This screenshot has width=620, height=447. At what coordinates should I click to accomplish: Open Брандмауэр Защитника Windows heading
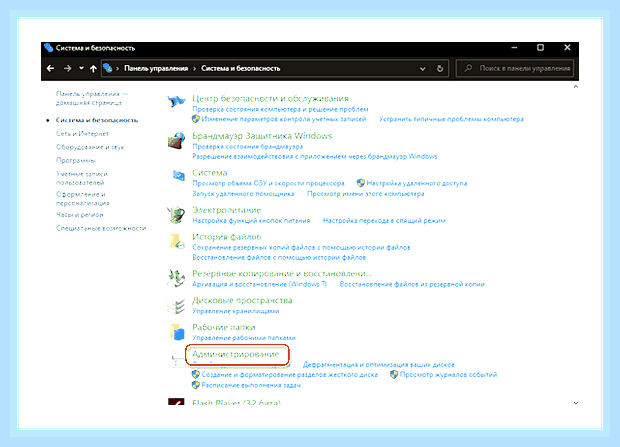262,136
